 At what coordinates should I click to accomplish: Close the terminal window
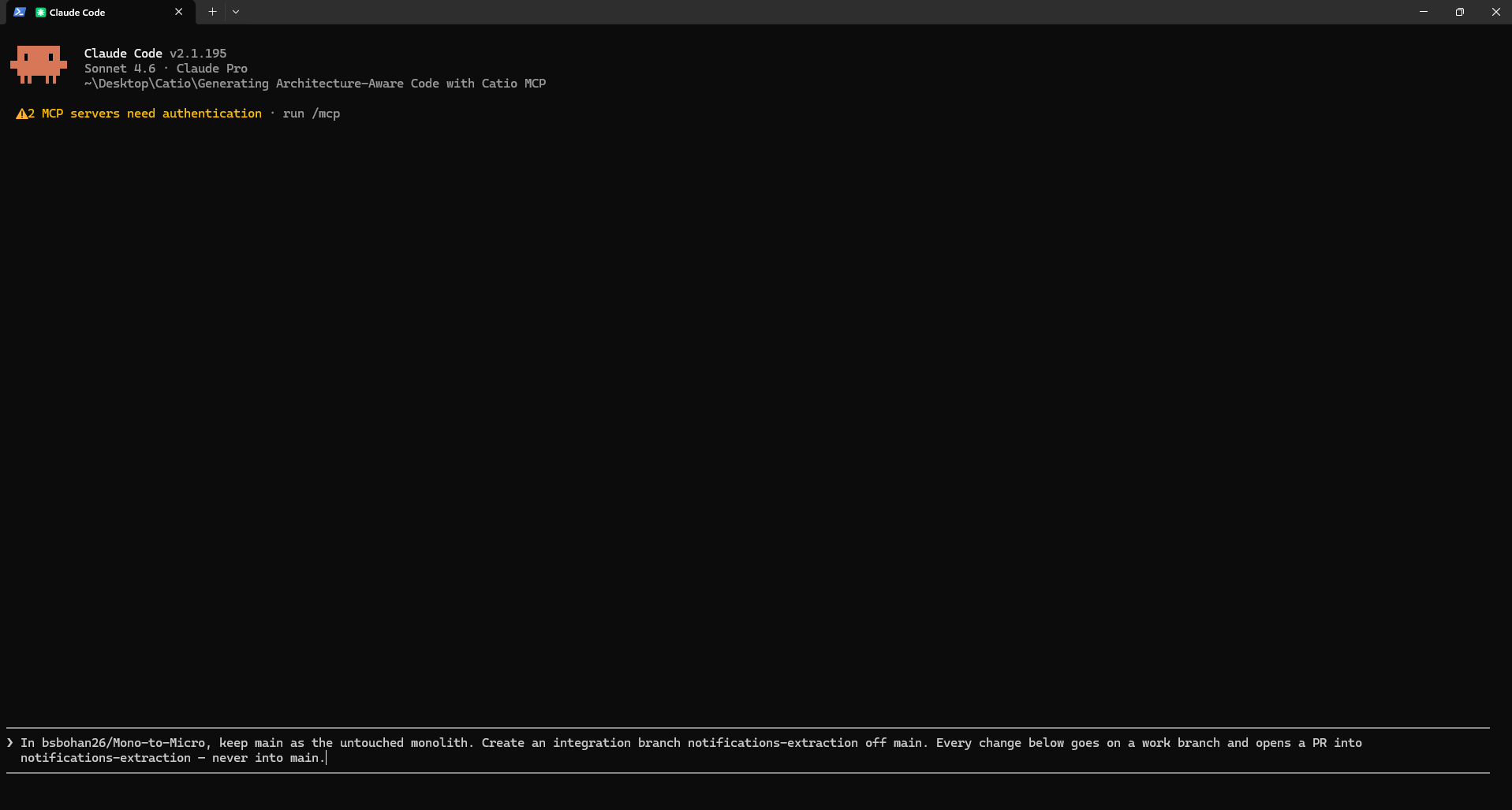(x=1495, y=12)
